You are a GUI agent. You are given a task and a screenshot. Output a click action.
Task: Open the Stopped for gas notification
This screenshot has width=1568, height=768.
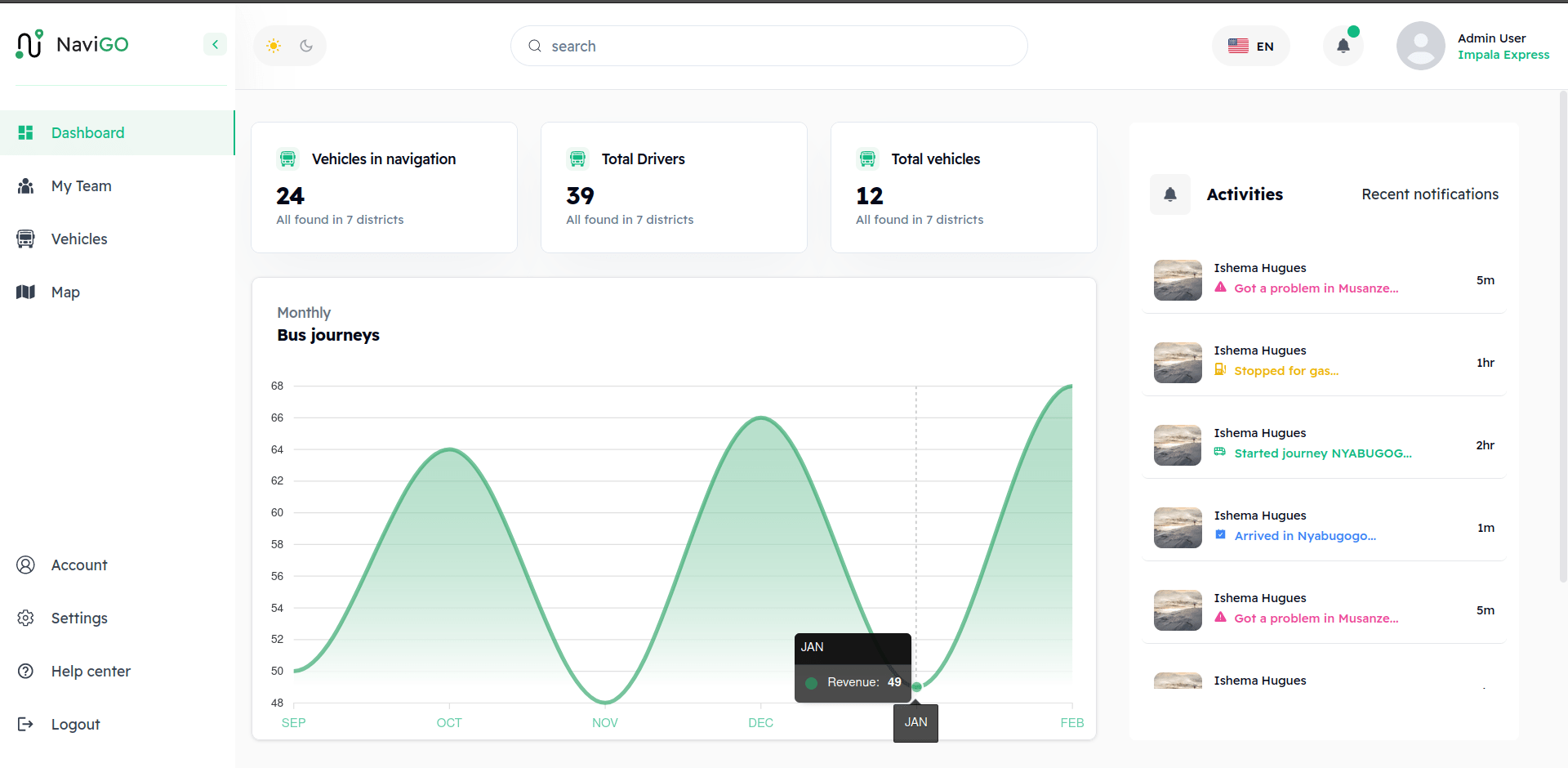pos(1323,363)
